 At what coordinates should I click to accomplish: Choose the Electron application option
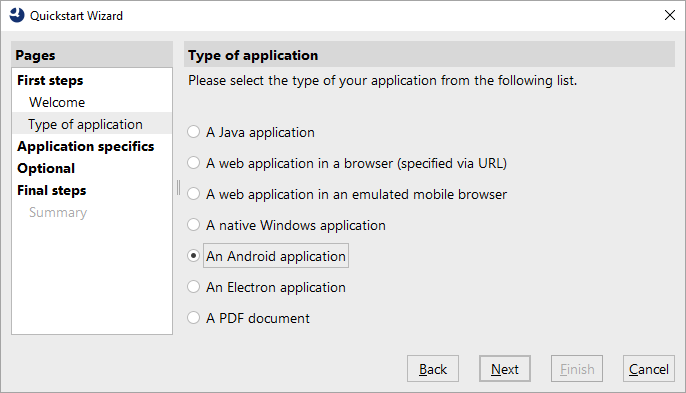193,287
